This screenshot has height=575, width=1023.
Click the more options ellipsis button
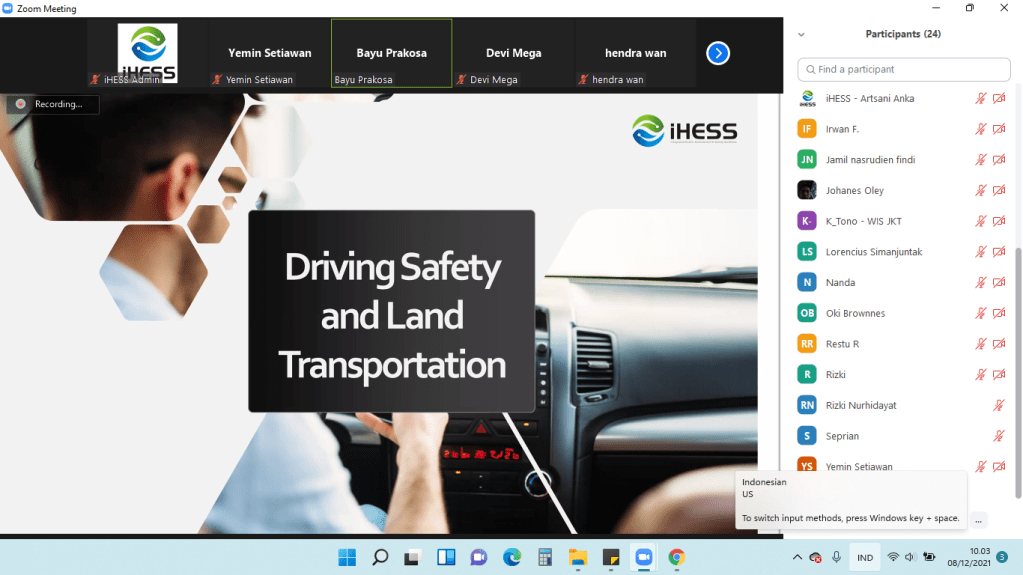[978, 520]
